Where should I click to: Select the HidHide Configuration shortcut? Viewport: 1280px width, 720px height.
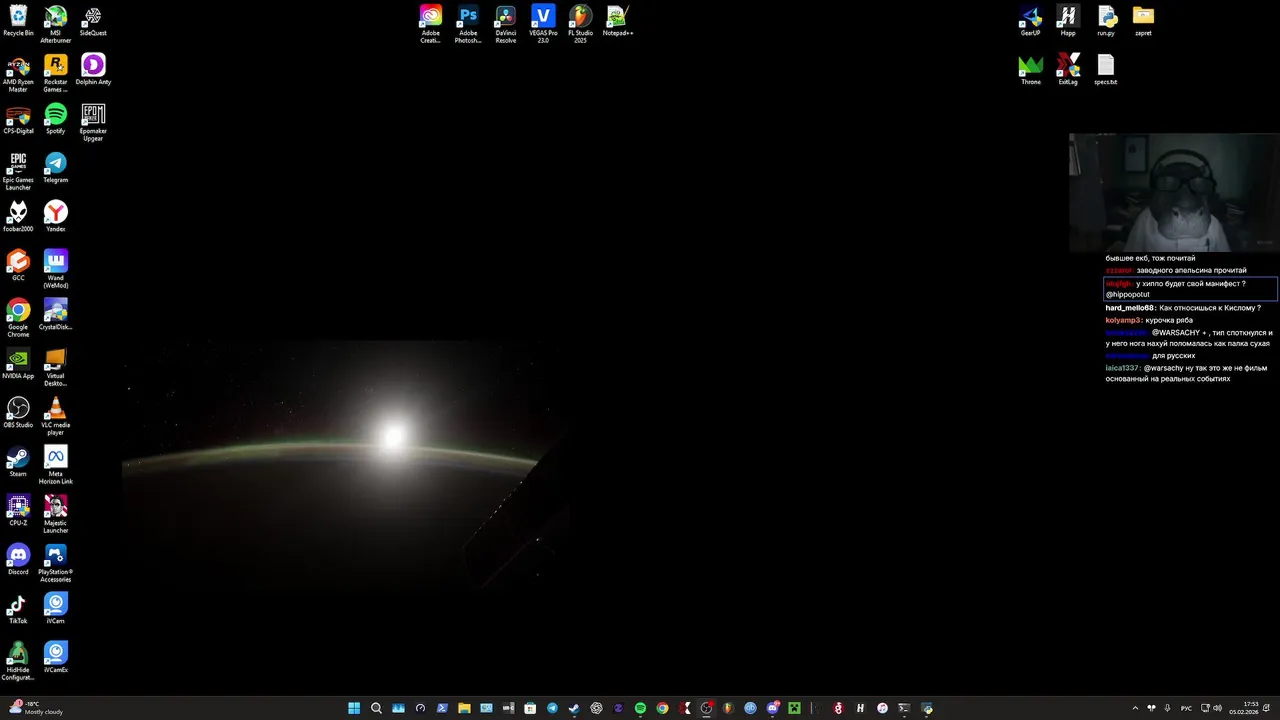tap(18, 662)
